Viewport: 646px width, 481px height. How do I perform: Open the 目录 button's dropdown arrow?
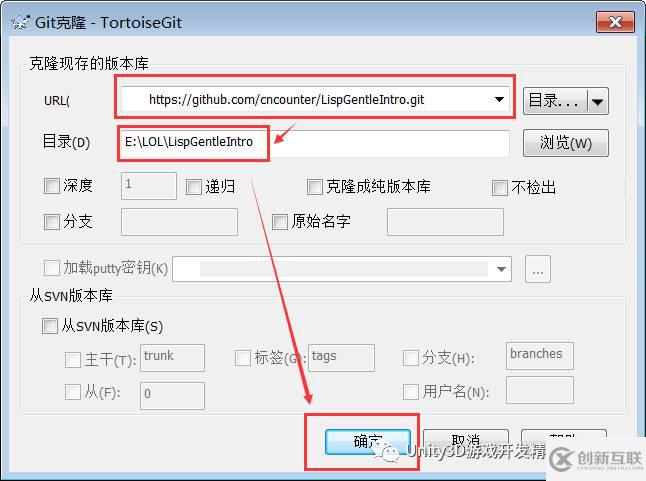point(597,101)
